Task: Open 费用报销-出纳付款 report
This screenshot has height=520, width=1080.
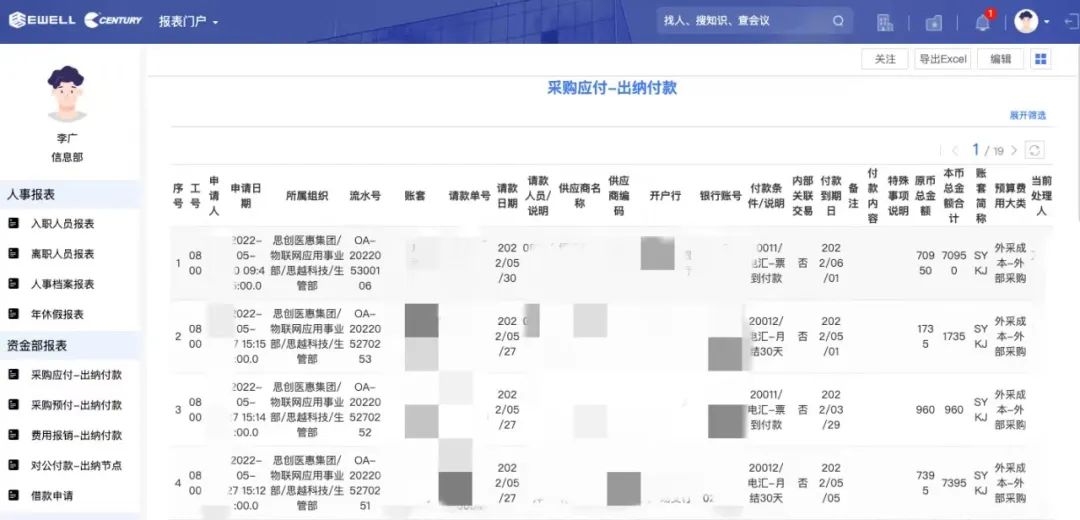Action: pos(76,436)
